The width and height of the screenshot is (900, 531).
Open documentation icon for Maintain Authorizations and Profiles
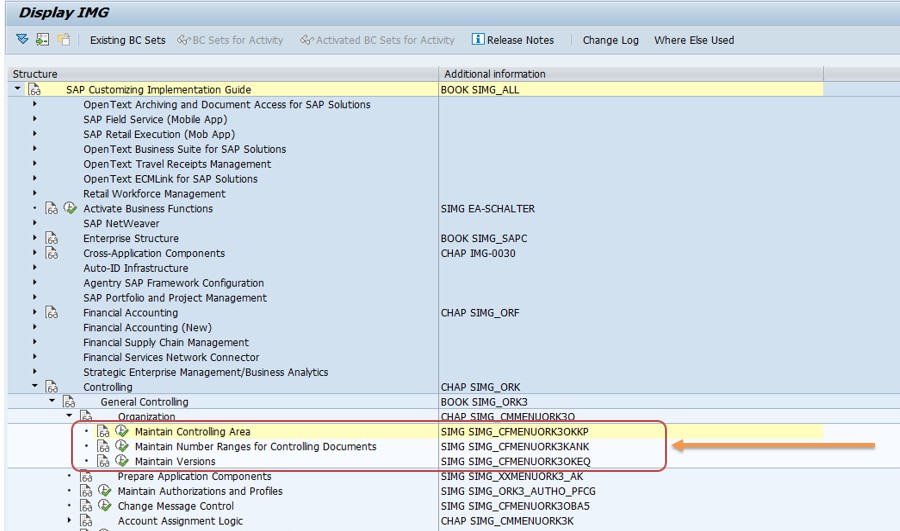(x=86, y=491)
